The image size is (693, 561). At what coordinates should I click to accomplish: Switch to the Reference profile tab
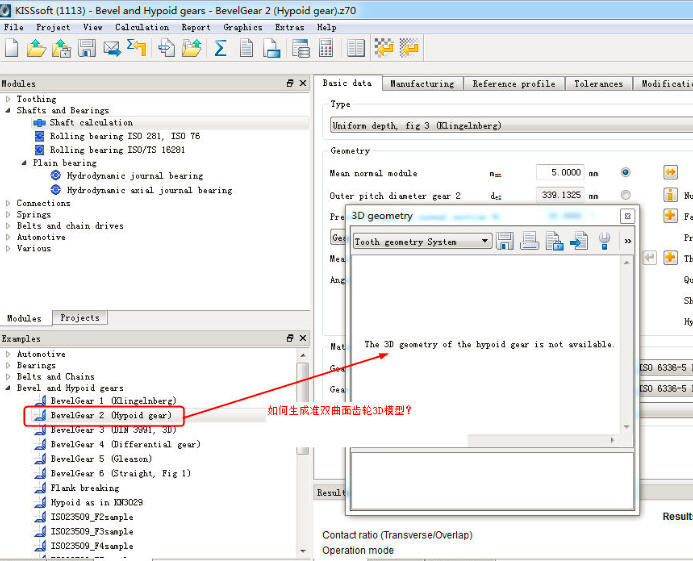514,84
